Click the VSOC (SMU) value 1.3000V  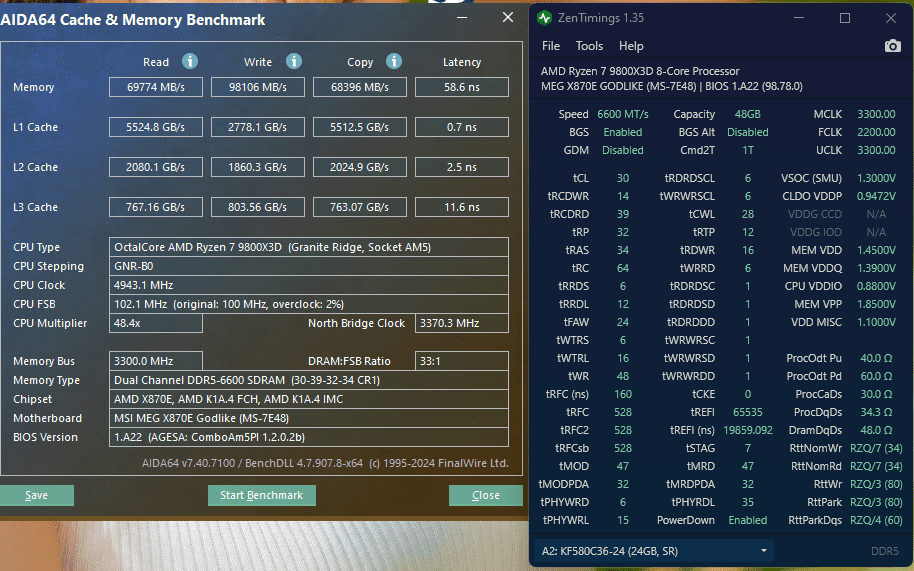click(x=876, y=178)
